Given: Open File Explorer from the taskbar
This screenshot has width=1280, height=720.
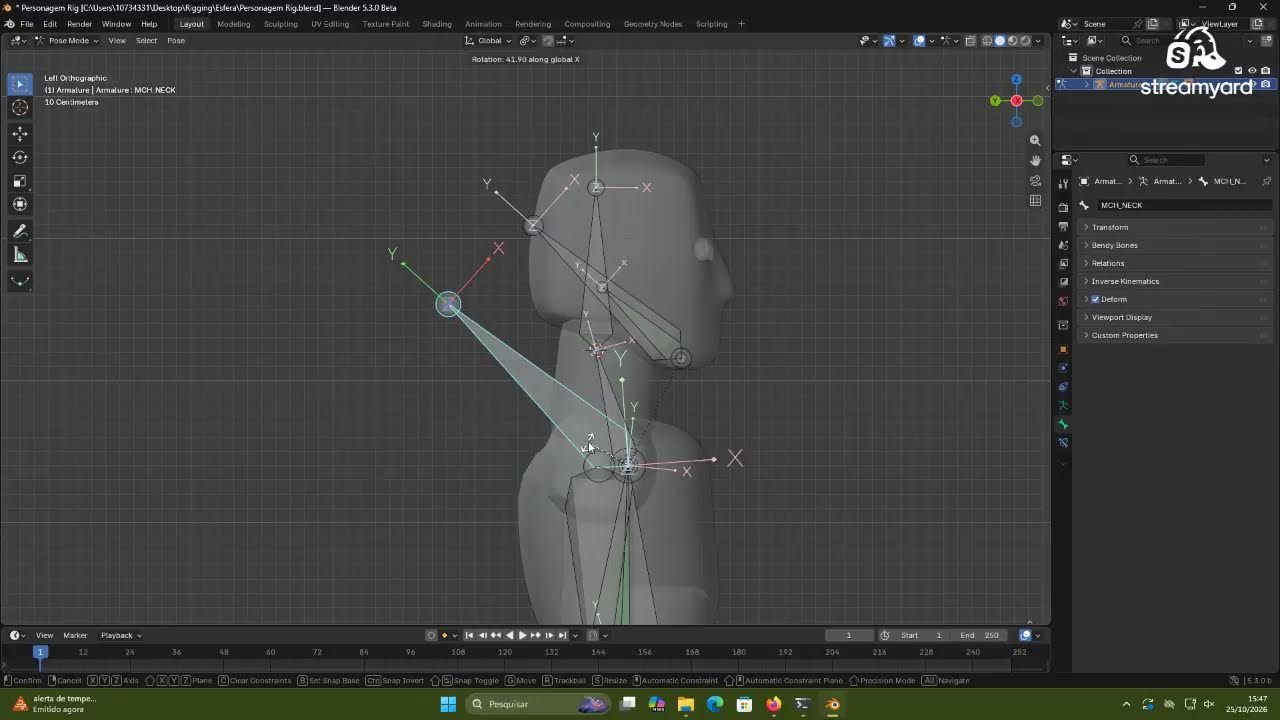Looking at the screenshot, I should pos(686,704).
